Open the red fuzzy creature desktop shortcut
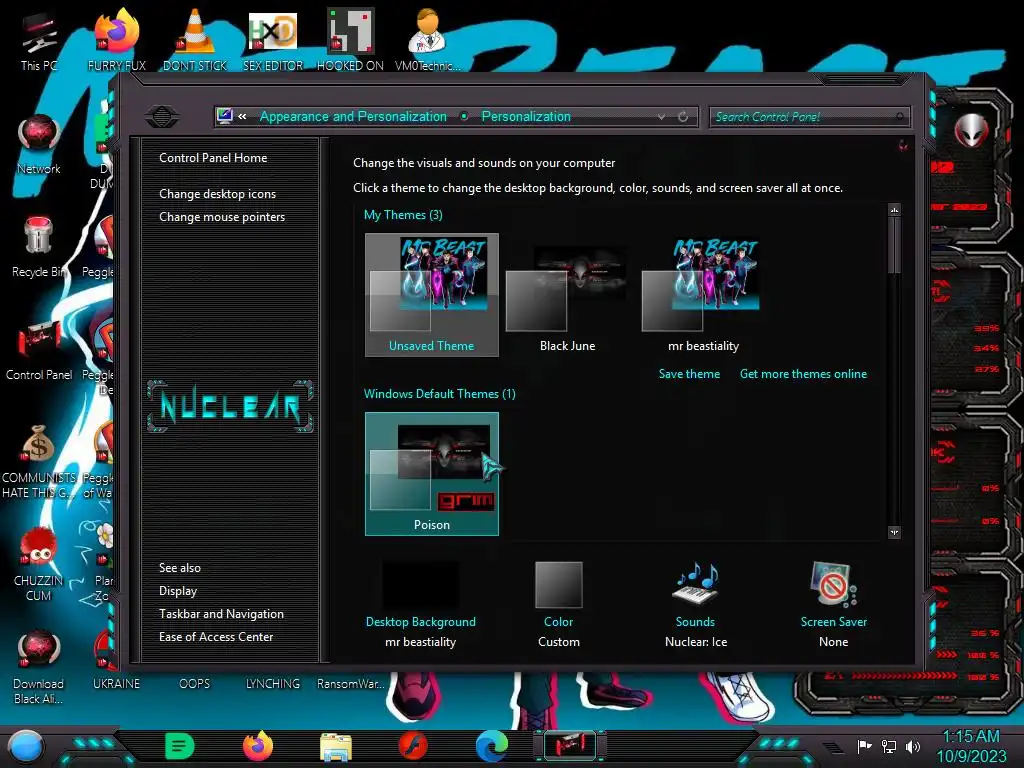The height and width of the screenshot is (768, 1024). (39, 564)
